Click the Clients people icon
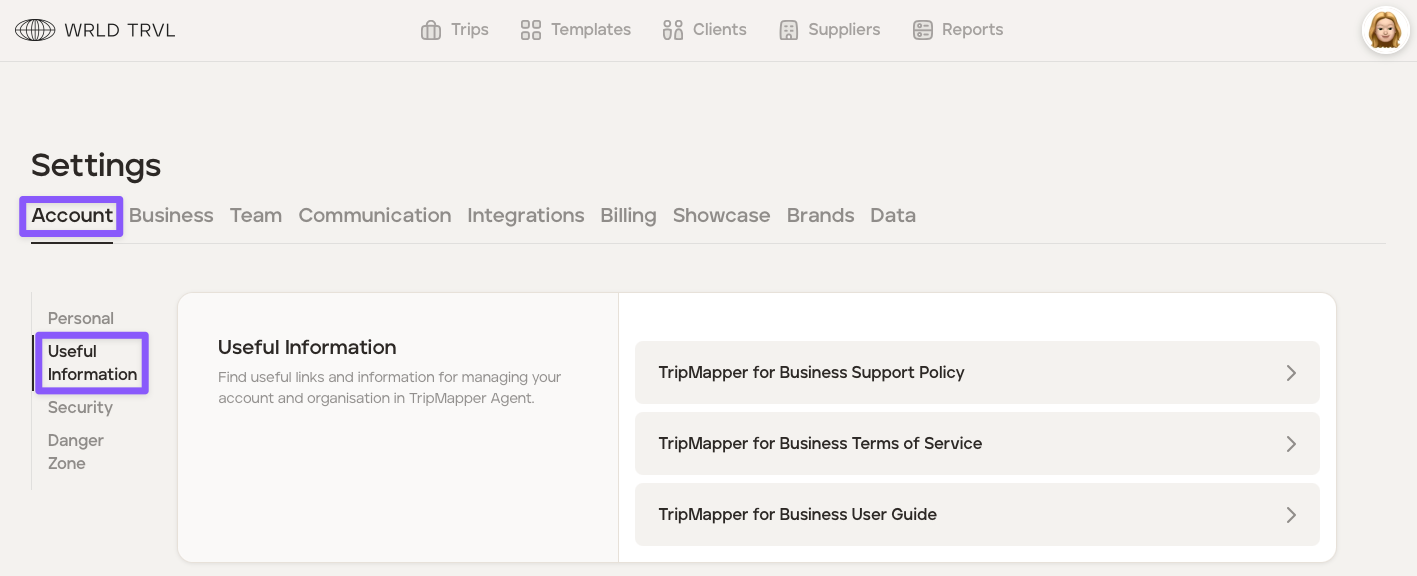The width and height of the screenshot is (1417, 576). (x=673, y=30)
